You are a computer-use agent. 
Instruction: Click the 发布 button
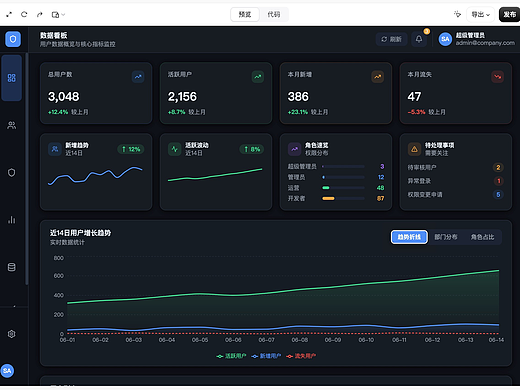[x=509, y=14]
